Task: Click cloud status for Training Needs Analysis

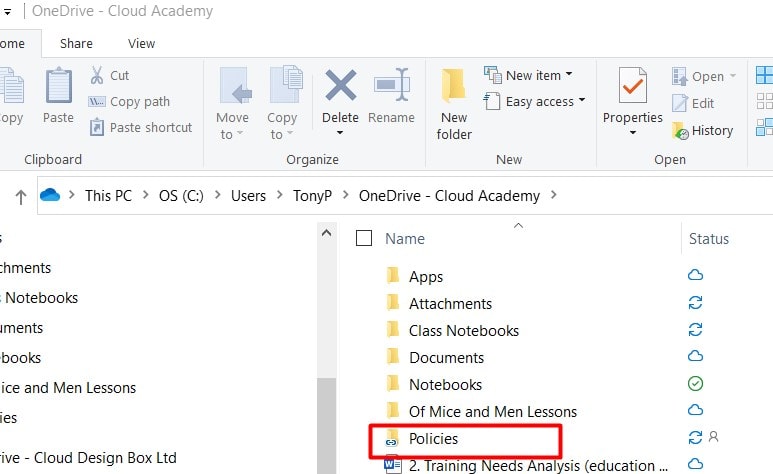Action: pyautogui.click(x=695, y=464)
